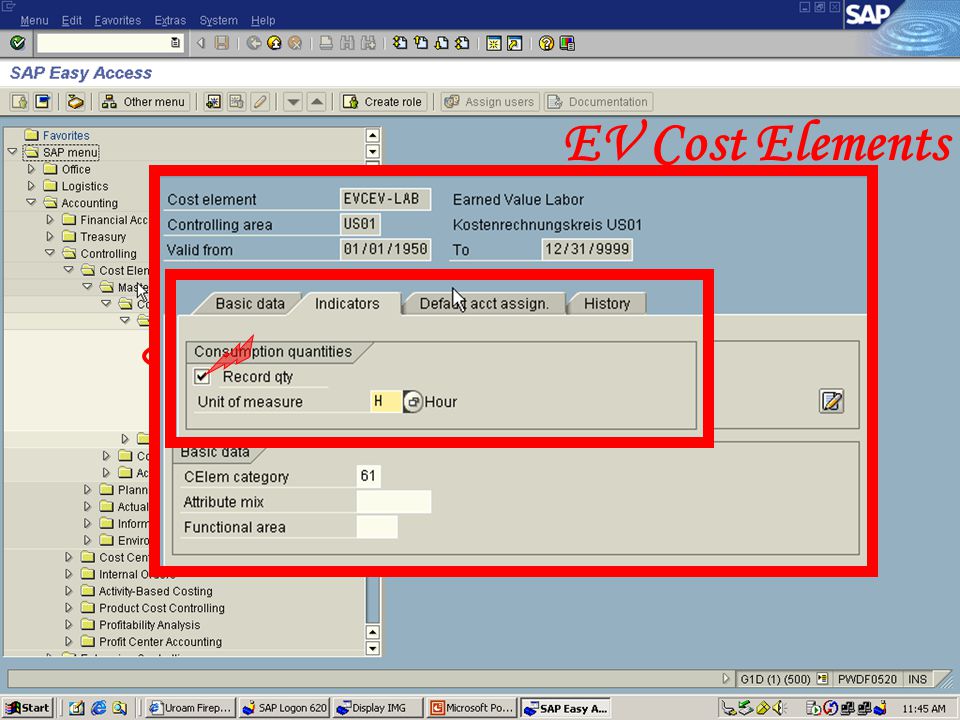Click the Move Favorites Down arrow
The width and height of the screenshot is (960, 720).
pos(293,102)
